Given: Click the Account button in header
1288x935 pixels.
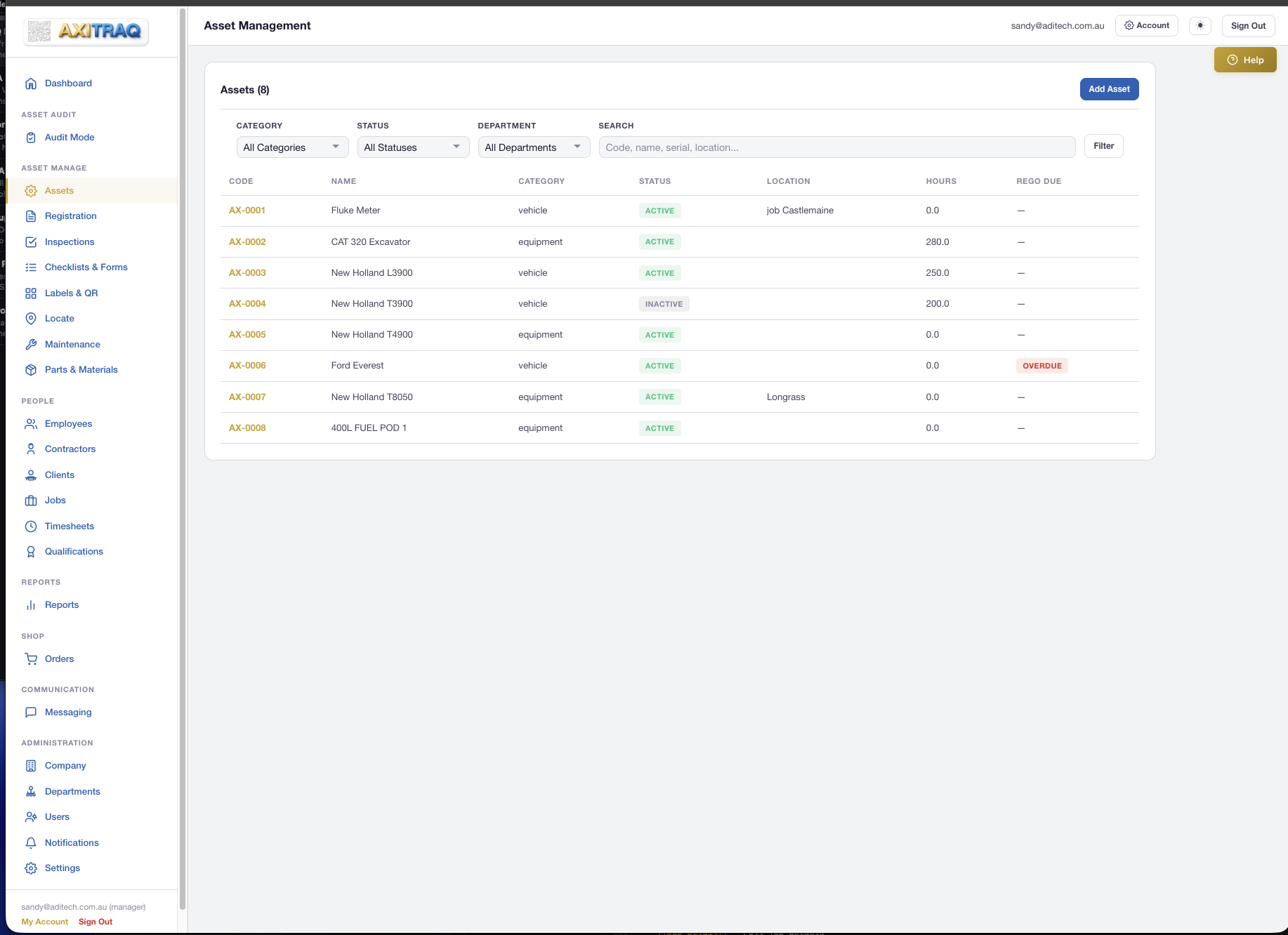Looking at the screenshot, I should click(1146, 26).
